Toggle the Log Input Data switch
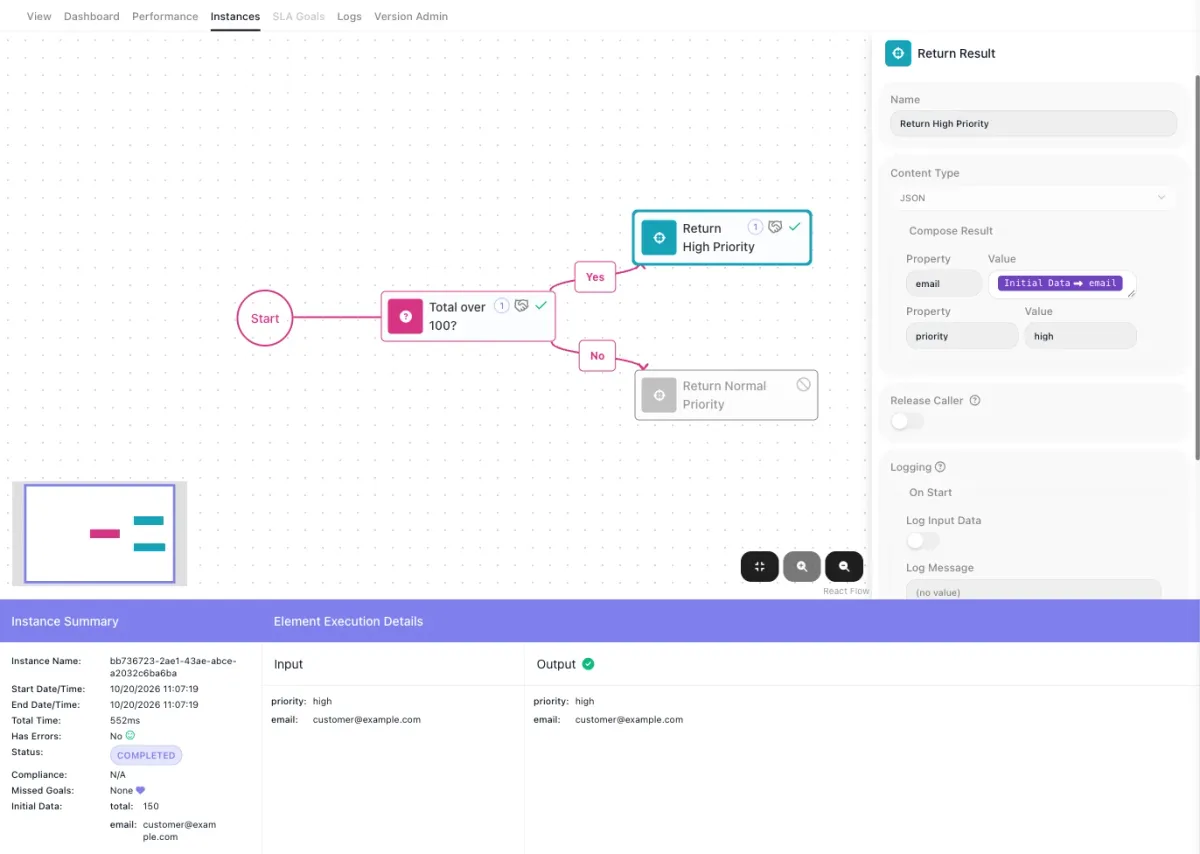 point(923,541)
